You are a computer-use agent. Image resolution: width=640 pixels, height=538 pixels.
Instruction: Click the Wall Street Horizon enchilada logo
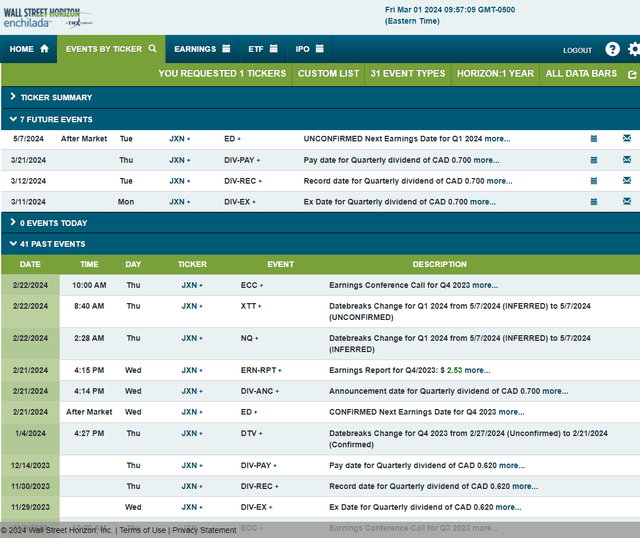coord(48,18)
